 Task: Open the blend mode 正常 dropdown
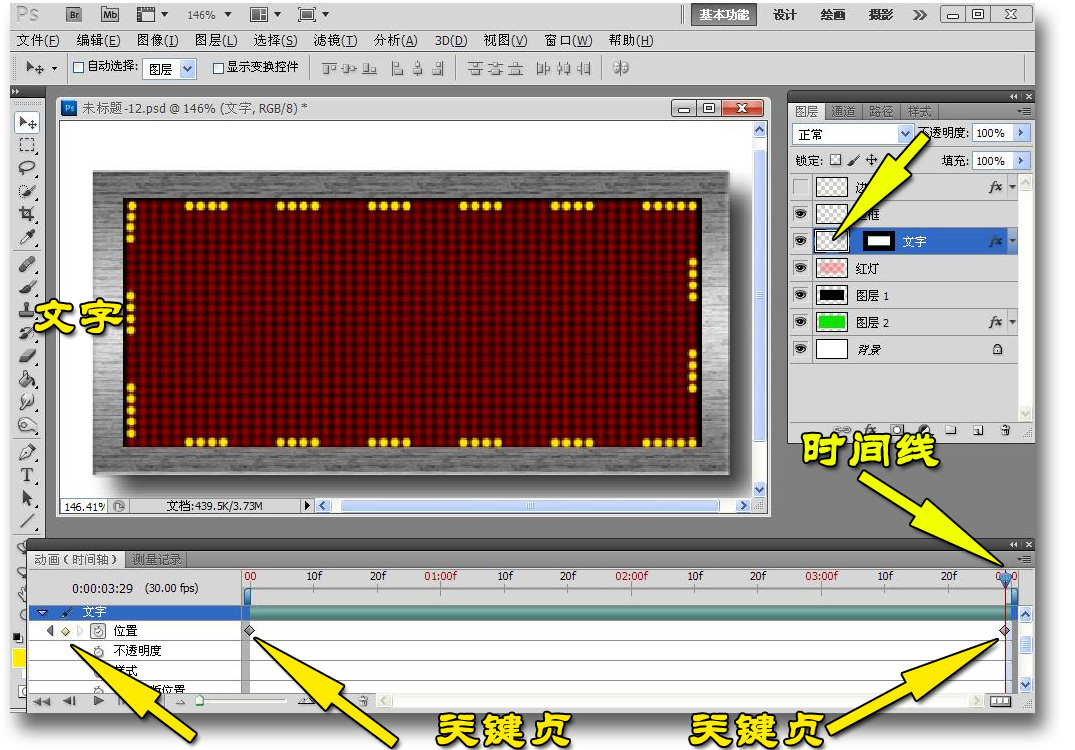point(853,134)
